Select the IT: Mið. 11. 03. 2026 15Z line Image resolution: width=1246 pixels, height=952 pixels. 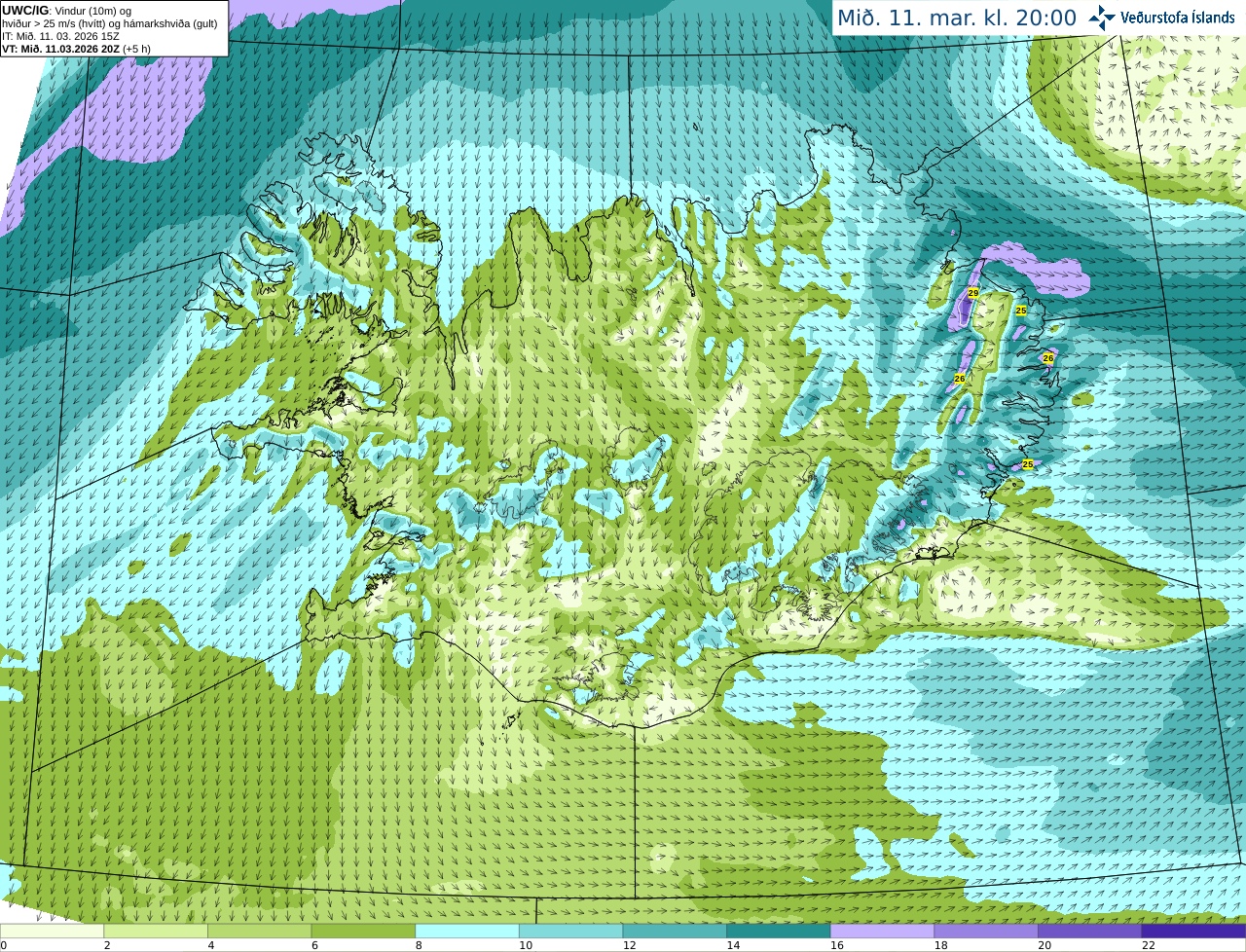(x=60, y=36)
